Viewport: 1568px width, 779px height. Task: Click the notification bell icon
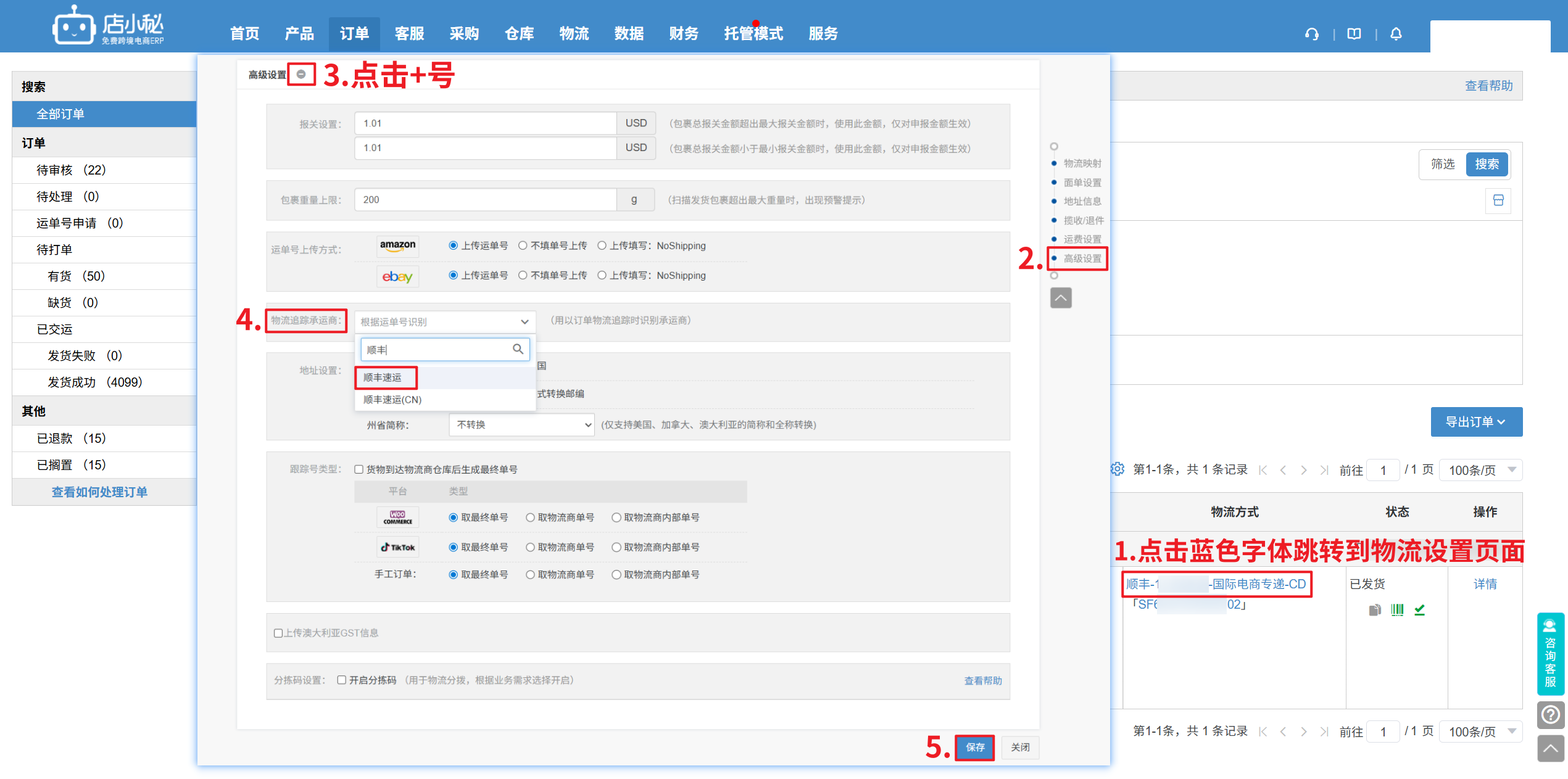pyautogui.click(x=1396, y=34)
